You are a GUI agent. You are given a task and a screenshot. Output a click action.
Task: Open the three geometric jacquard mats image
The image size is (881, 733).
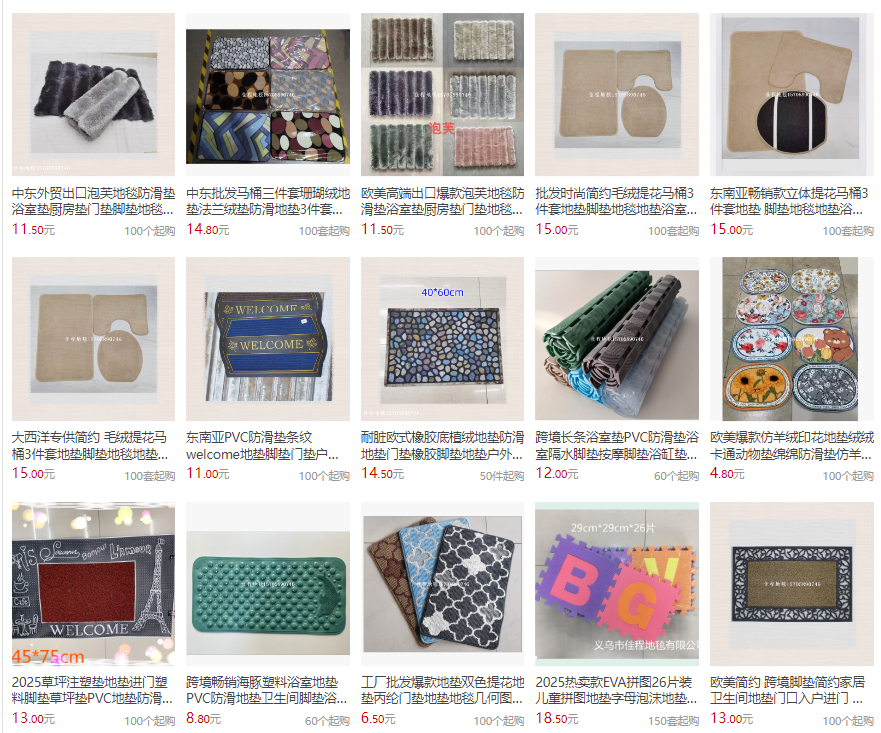coord(443,584)
